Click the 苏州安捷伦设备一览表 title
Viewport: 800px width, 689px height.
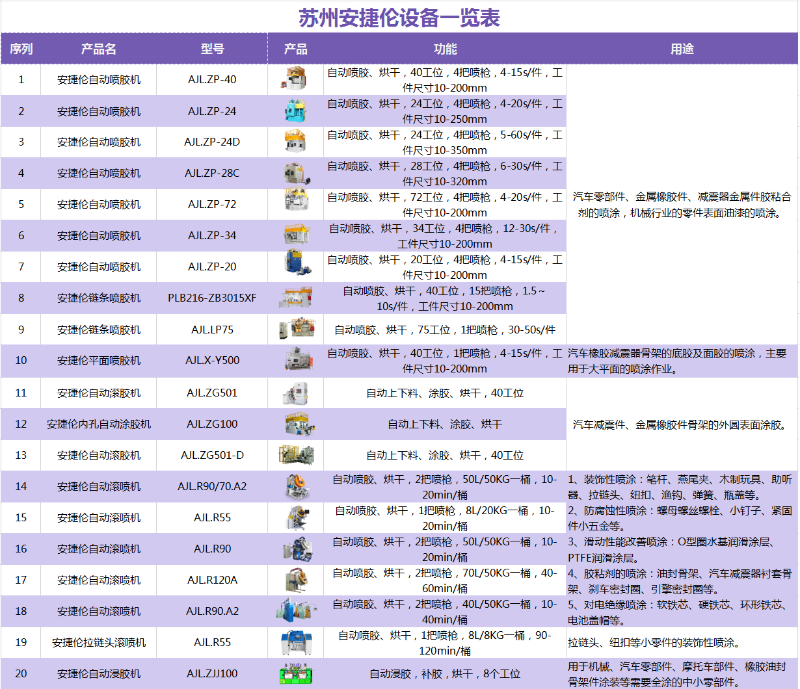point(400,17)
